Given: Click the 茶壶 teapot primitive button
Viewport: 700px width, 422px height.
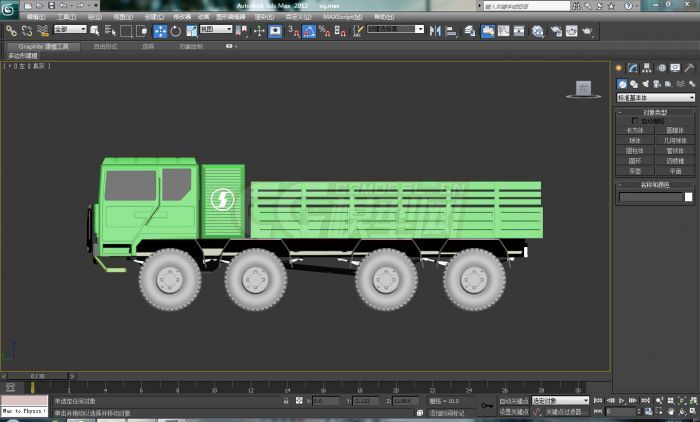Looking at the screenshot, I should point(635,171).
